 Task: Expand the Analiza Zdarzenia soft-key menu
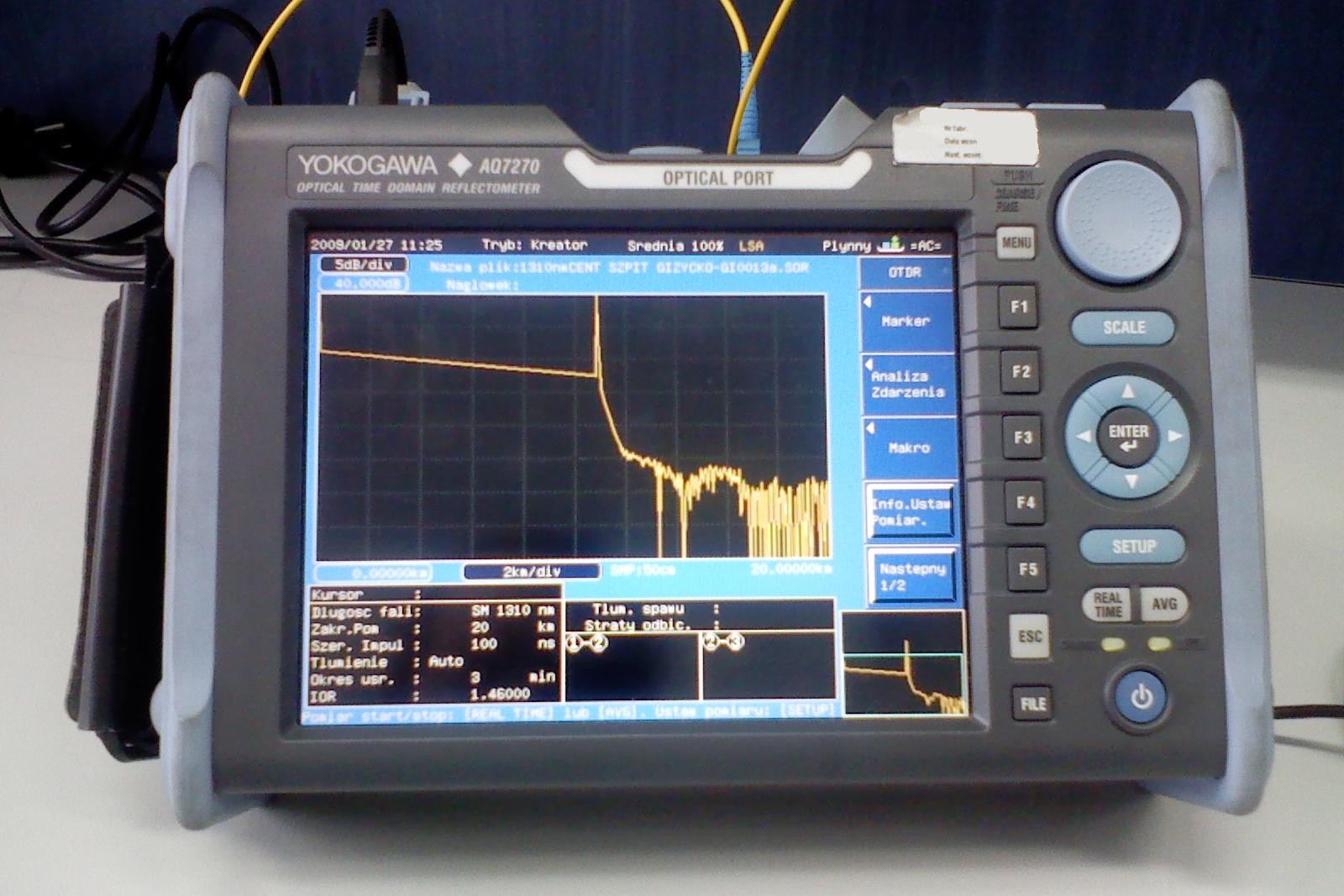(908, 385)
